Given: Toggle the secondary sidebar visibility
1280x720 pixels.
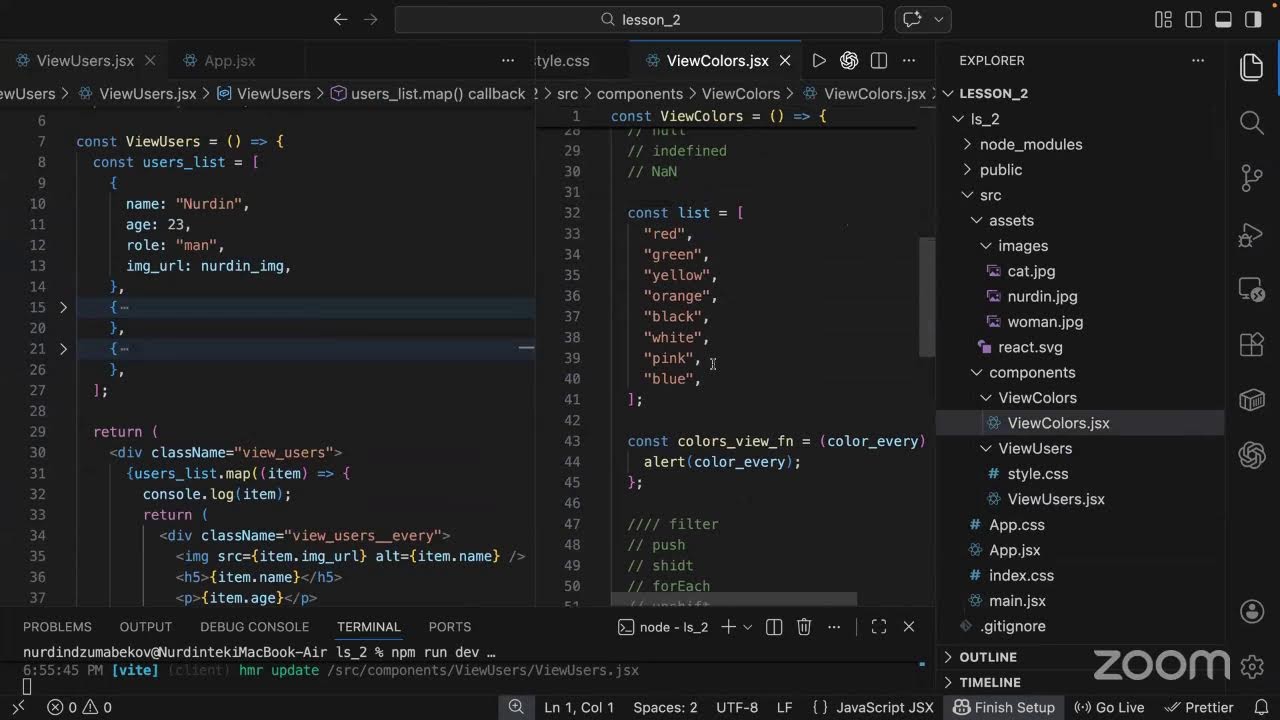Looking at the screenshot, I should click(x=1253, y=19).
